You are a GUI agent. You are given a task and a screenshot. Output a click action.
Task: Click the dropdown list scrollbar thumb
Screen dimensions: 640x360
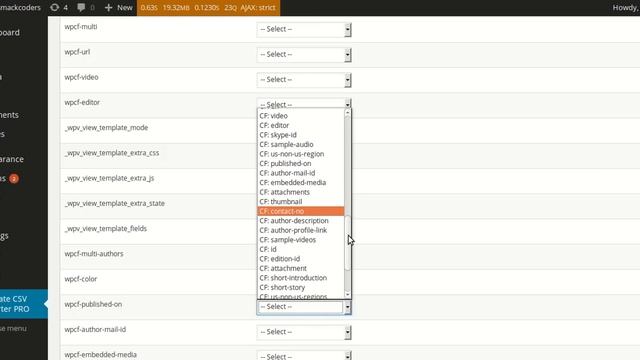pos(348,243)
